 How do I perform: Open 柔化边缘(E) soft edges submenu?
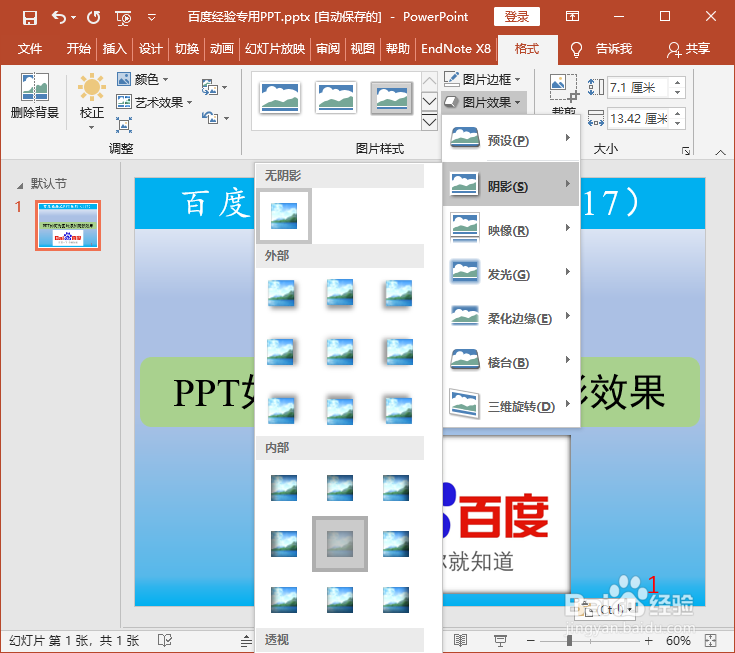click(x=511, y=316)
